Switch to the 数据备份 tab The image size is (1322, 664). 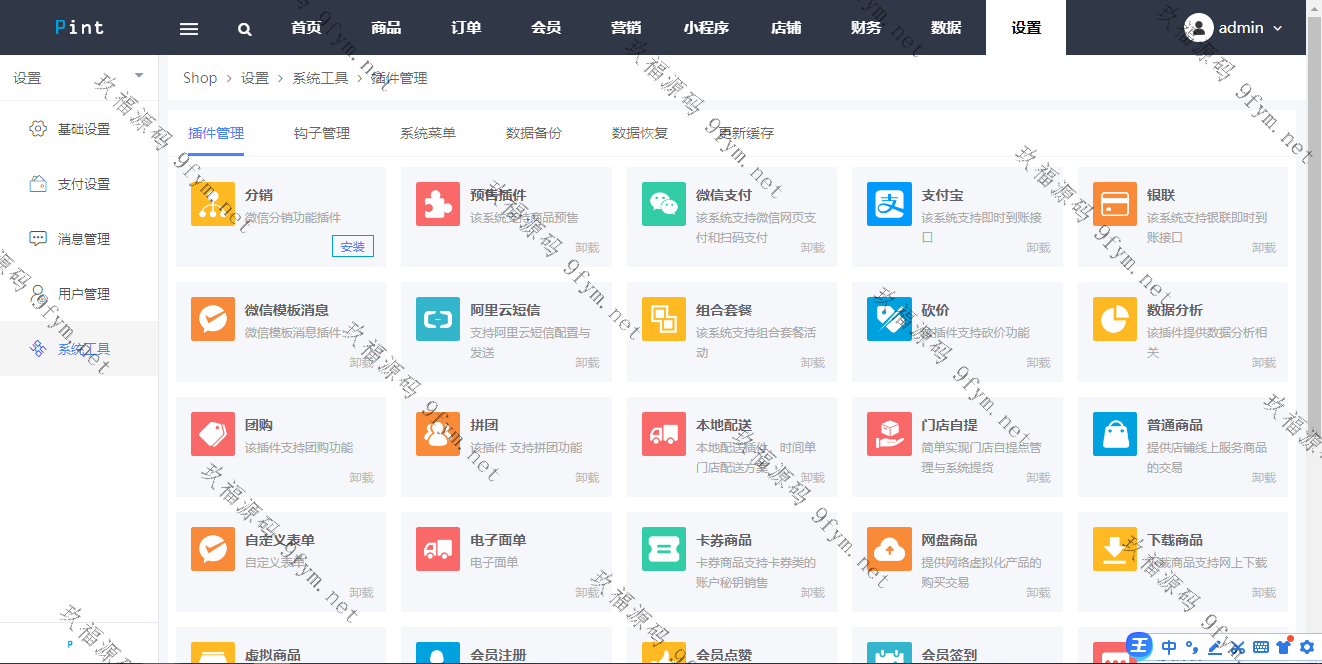[534, 133]
